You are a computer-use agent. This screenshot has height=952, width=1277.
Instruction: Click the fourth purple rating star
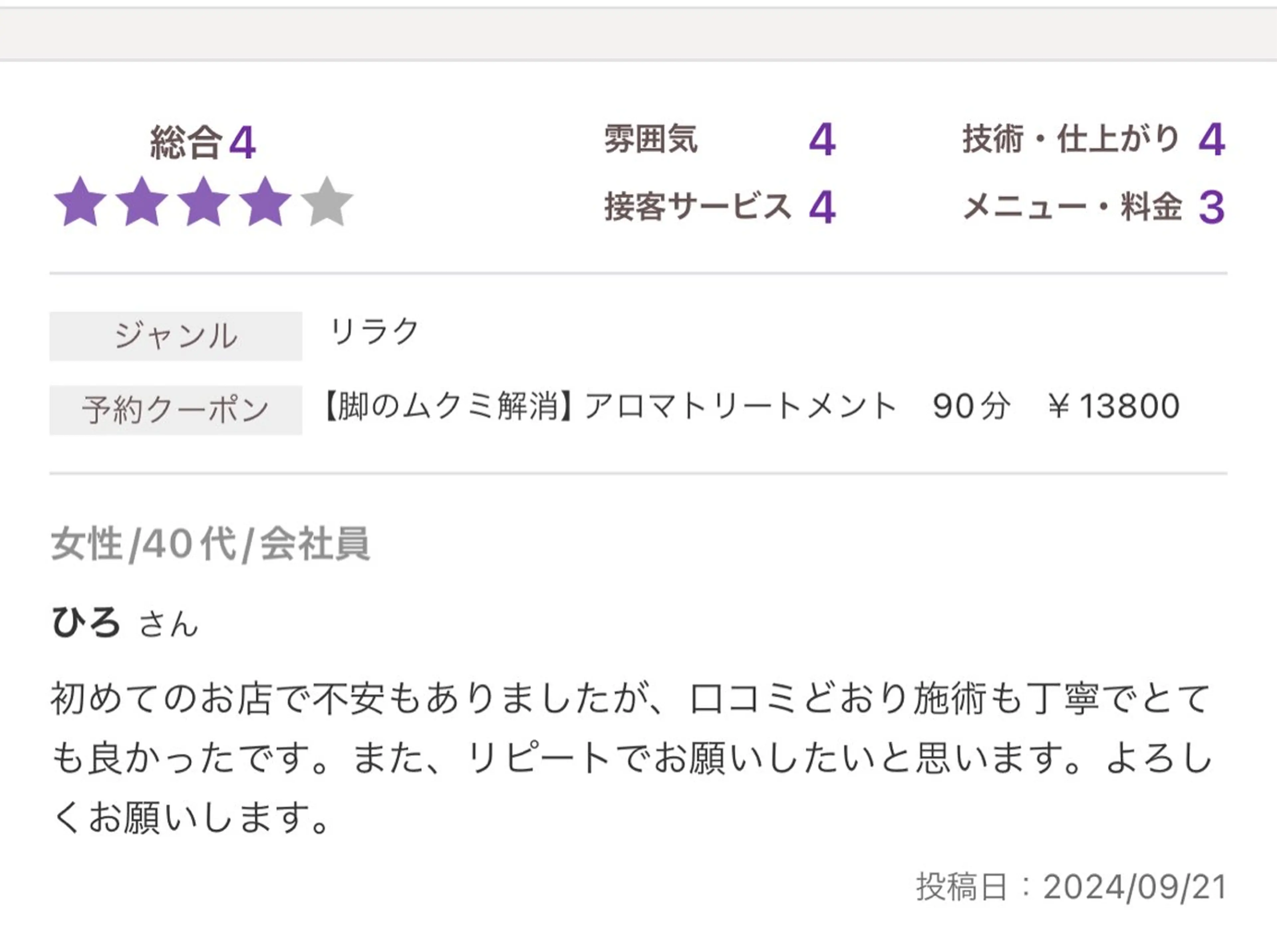(x=265, y=203)
